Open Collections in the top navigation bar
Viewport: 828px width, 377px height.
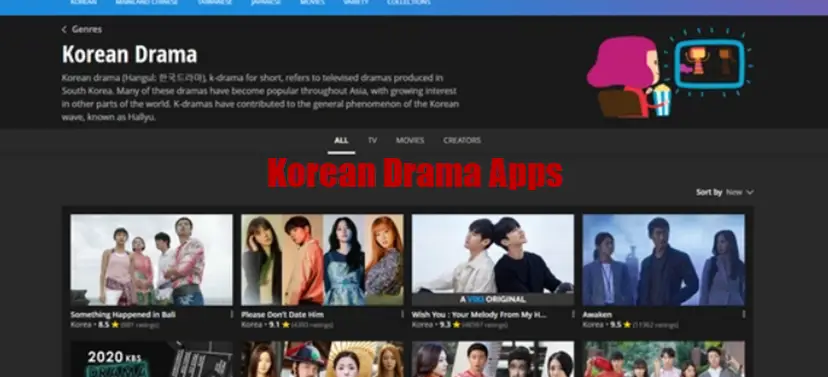(x=409, y=3)
